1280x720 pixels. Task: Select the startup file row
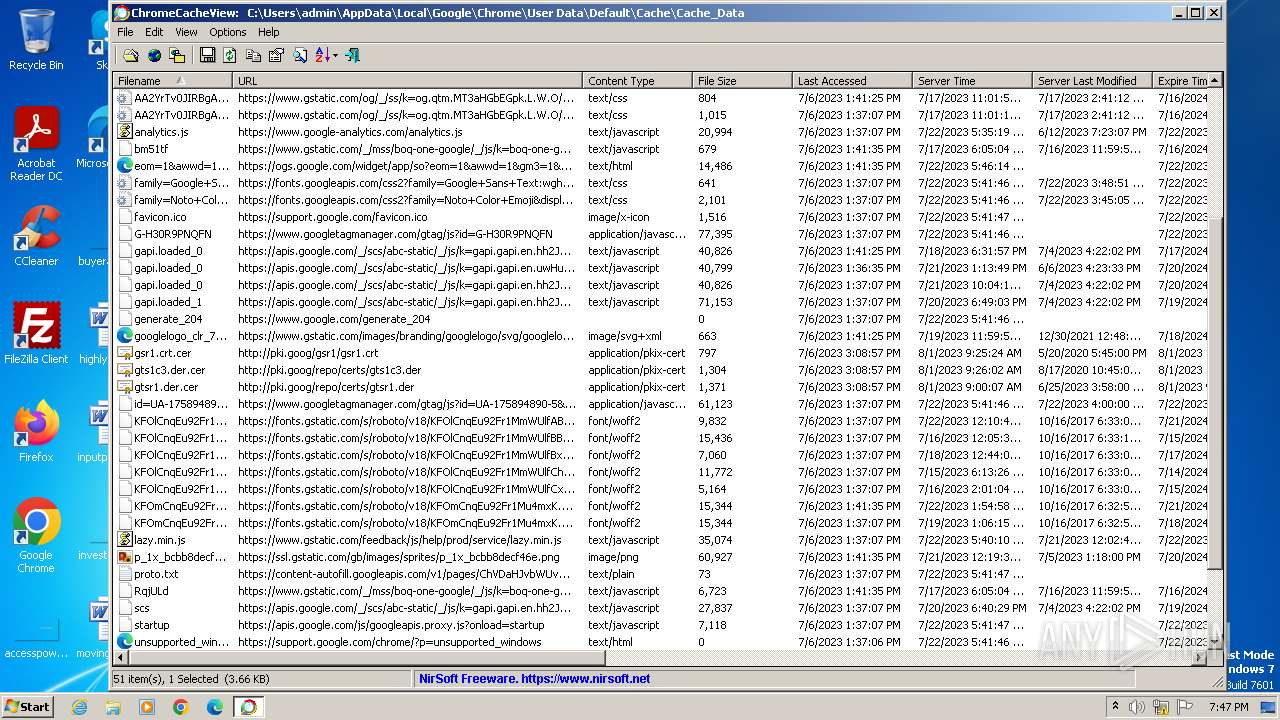click(x=661, y=625)
